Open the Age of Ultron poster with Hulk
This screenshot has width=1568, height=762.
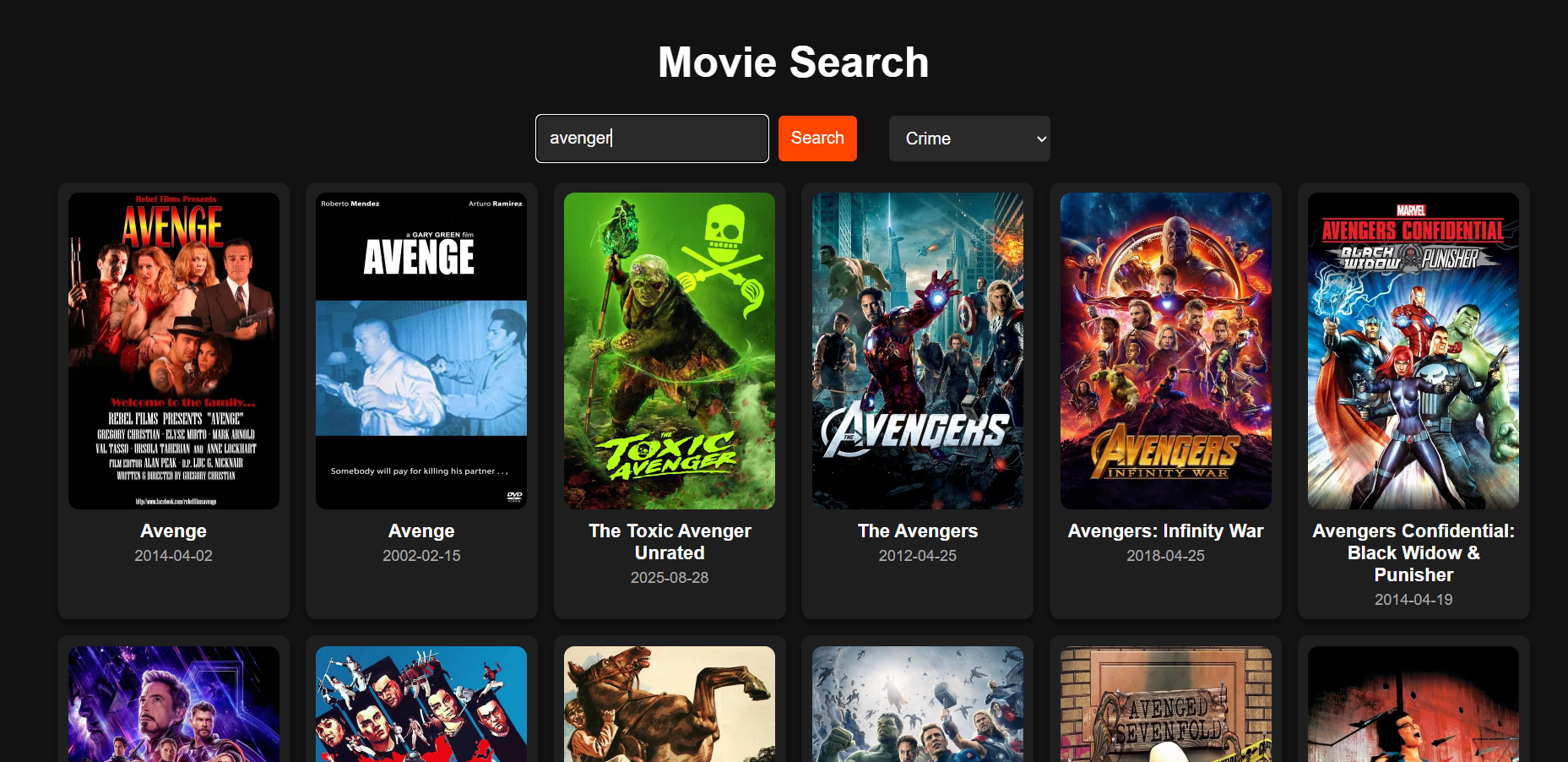(918, 705)
